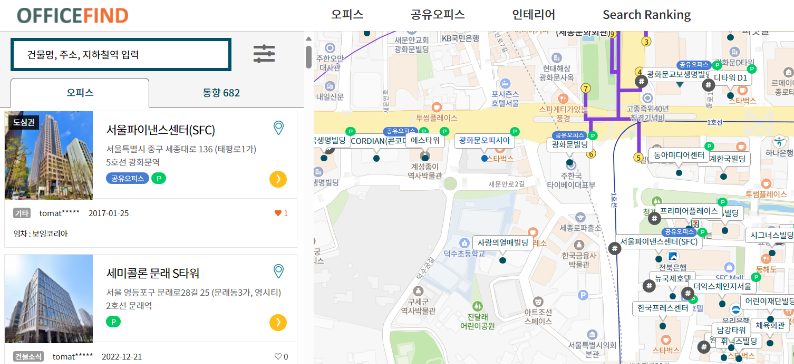Click the hash marker beside 뉴국제호텔

click(x=649, y=286)
